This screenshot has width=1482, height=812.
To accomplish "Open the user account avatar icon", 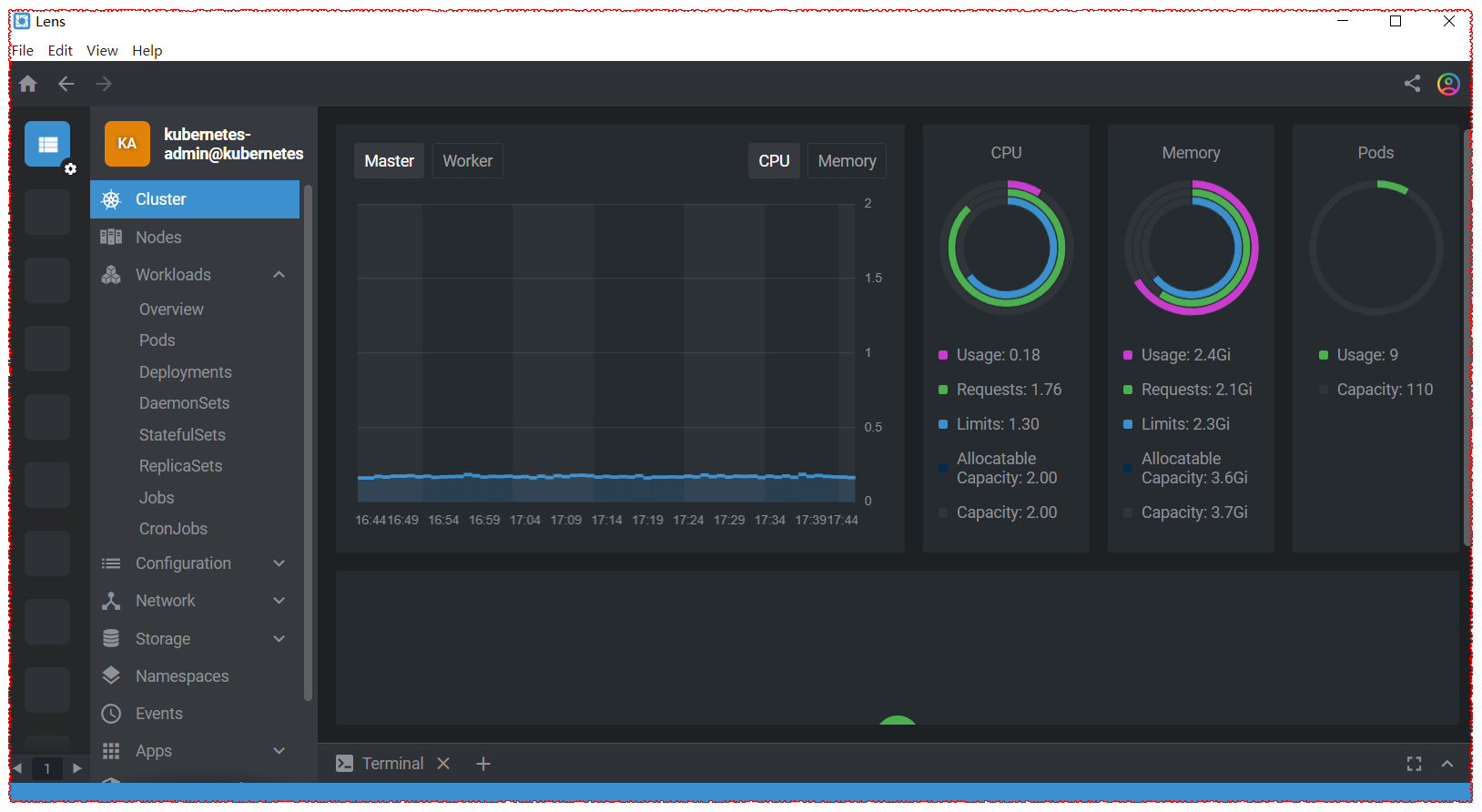I will click(x=1448, y=84).
